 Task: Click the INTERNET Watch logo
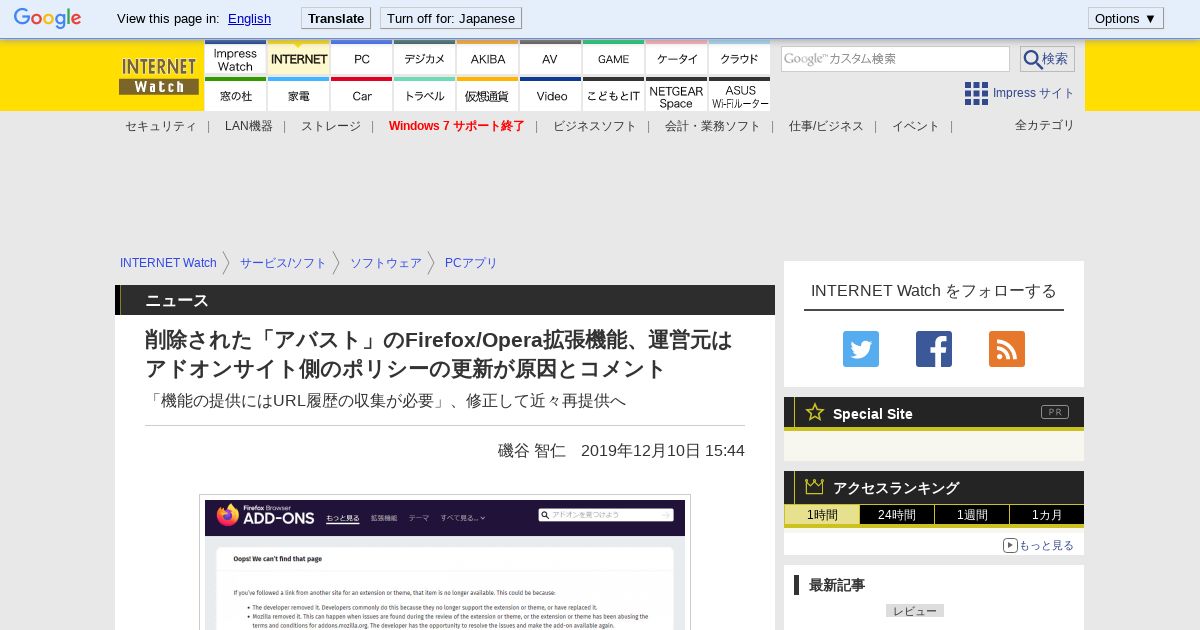159,76
